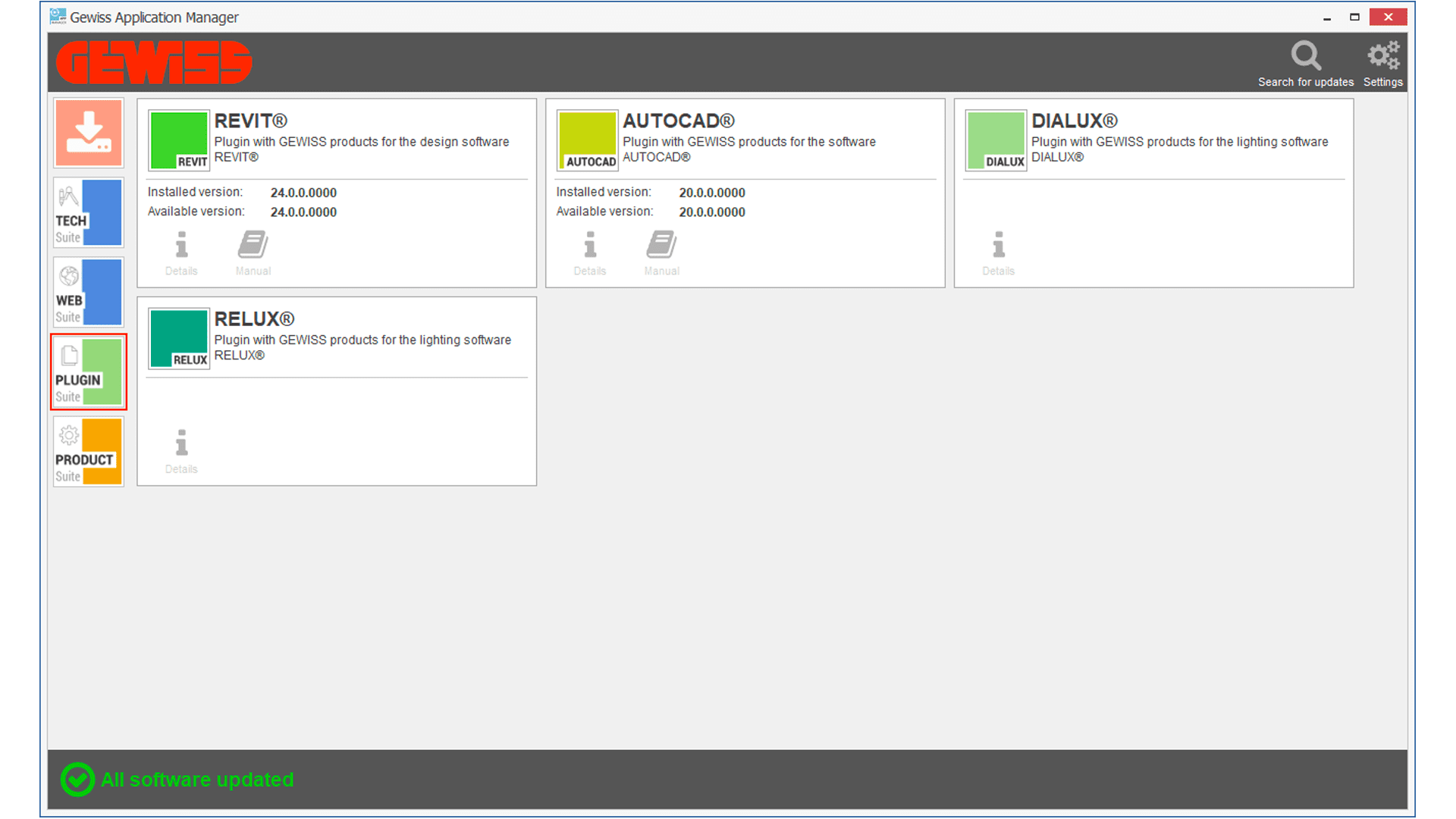Show Details for the RELUX plugin

coord(181,452)
